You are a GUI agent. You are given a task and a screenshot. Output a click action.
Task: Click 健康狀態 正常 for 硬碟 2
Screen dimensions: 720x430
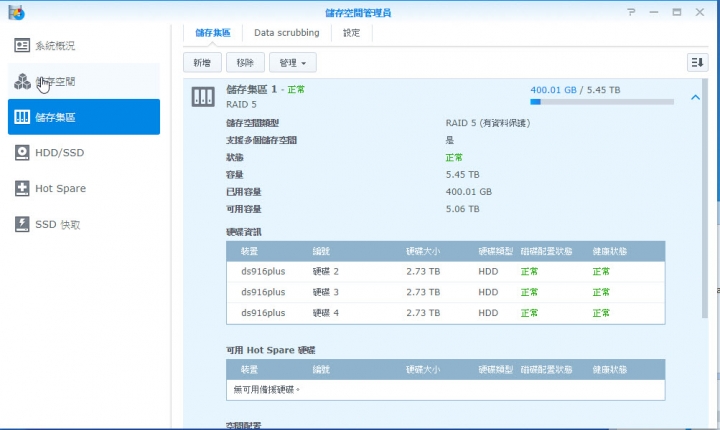coord(601,272)
